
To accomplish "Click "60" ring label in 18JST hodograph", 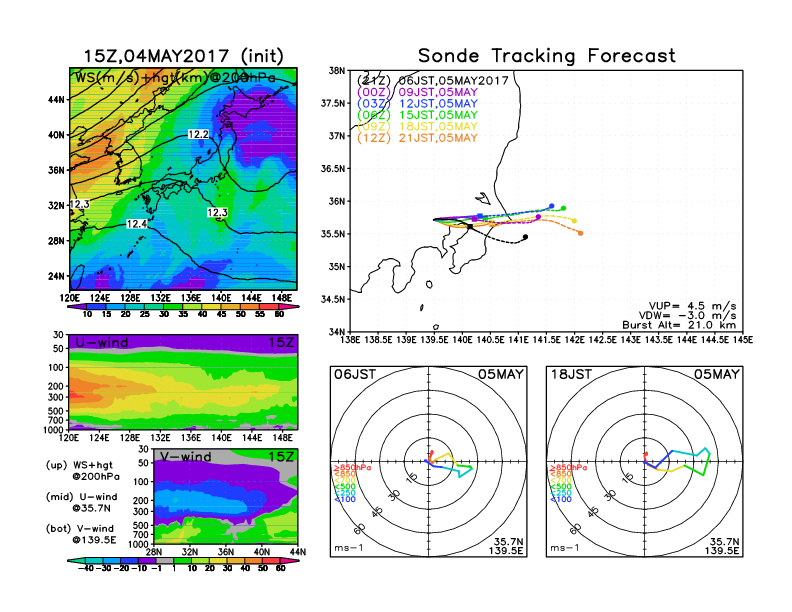I will [x=576, y=529].
